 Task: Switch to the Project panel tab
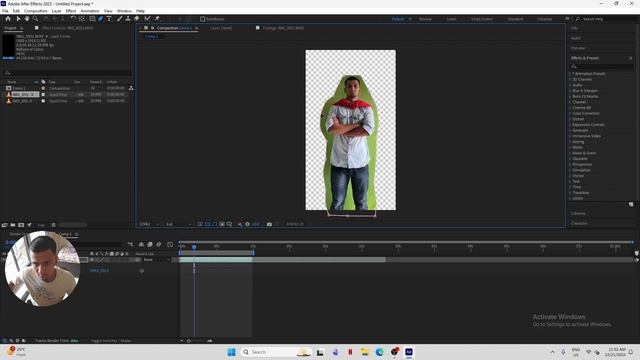click(x=11, y=28)
